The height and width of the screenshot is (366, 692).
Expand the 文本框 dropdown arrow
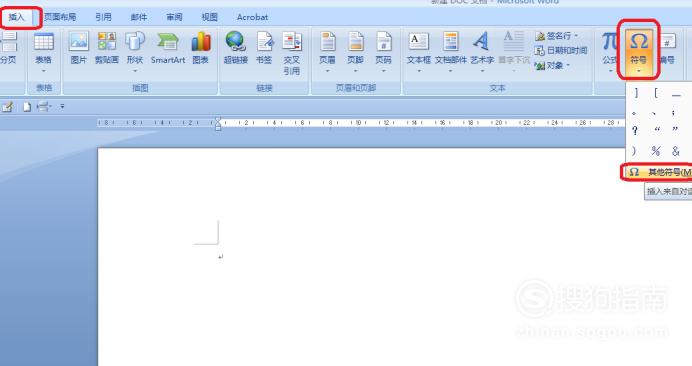(418, 71)
